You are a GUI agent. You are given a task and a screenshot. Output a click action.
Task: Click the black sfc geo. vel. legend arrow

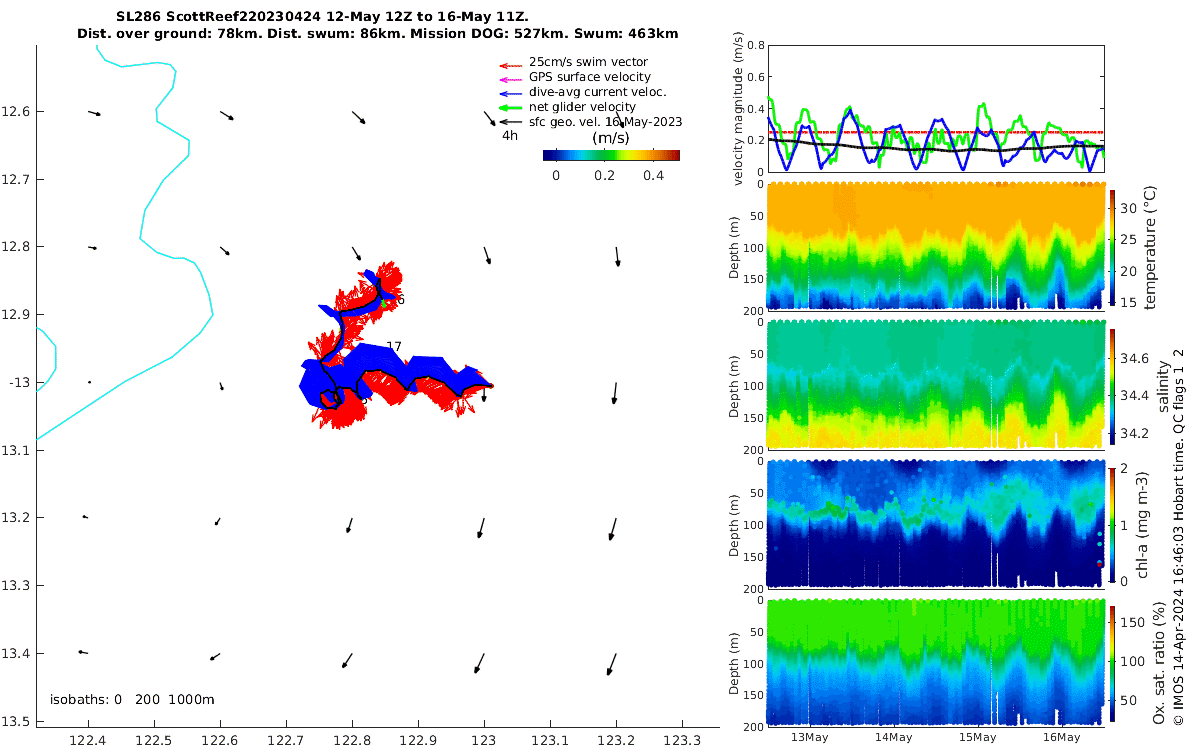click(x=510, y=121)
